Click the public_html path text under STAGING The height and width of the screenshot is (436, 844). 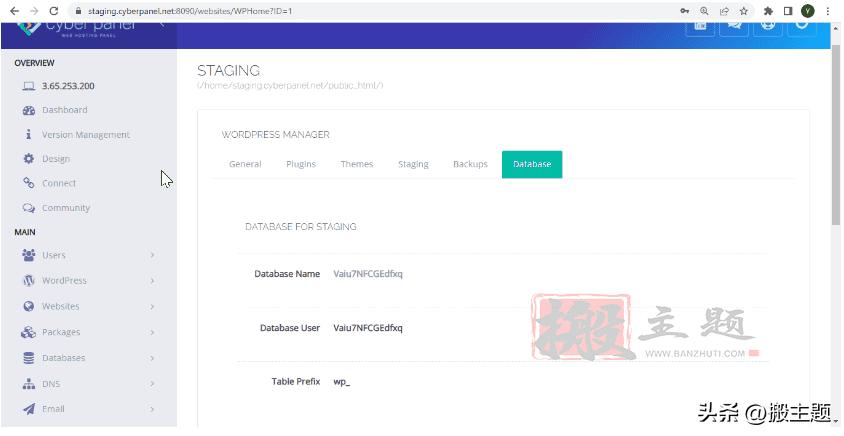point(290,86)
